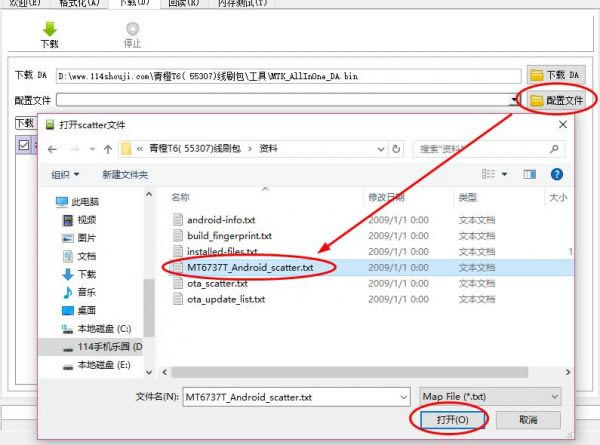Screen dimensions: 600x445
Task: Expand the 配置文件 path dropdown
Action: (515, 100)
